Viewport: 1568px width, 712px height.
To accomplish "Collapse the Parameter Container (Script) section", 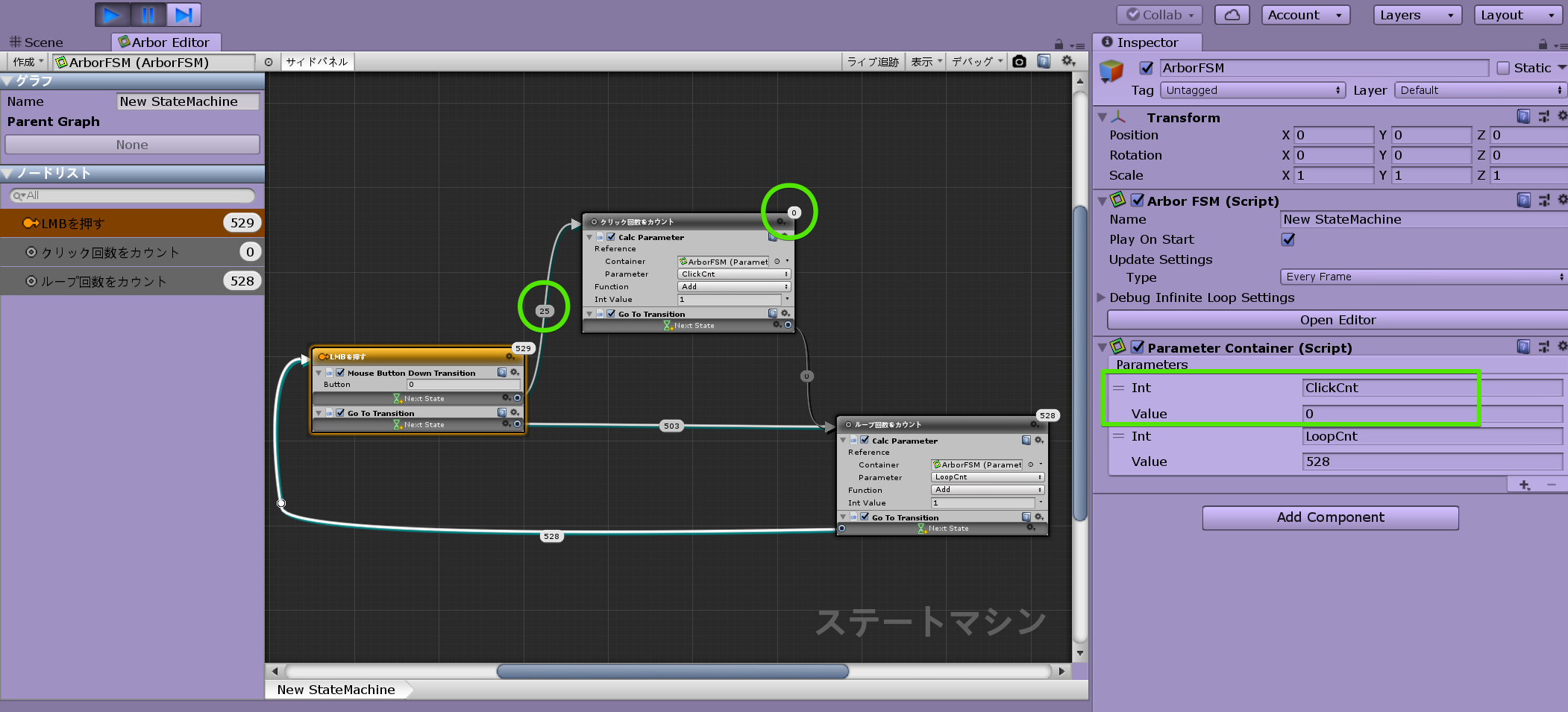I will tap(1103, 347).
